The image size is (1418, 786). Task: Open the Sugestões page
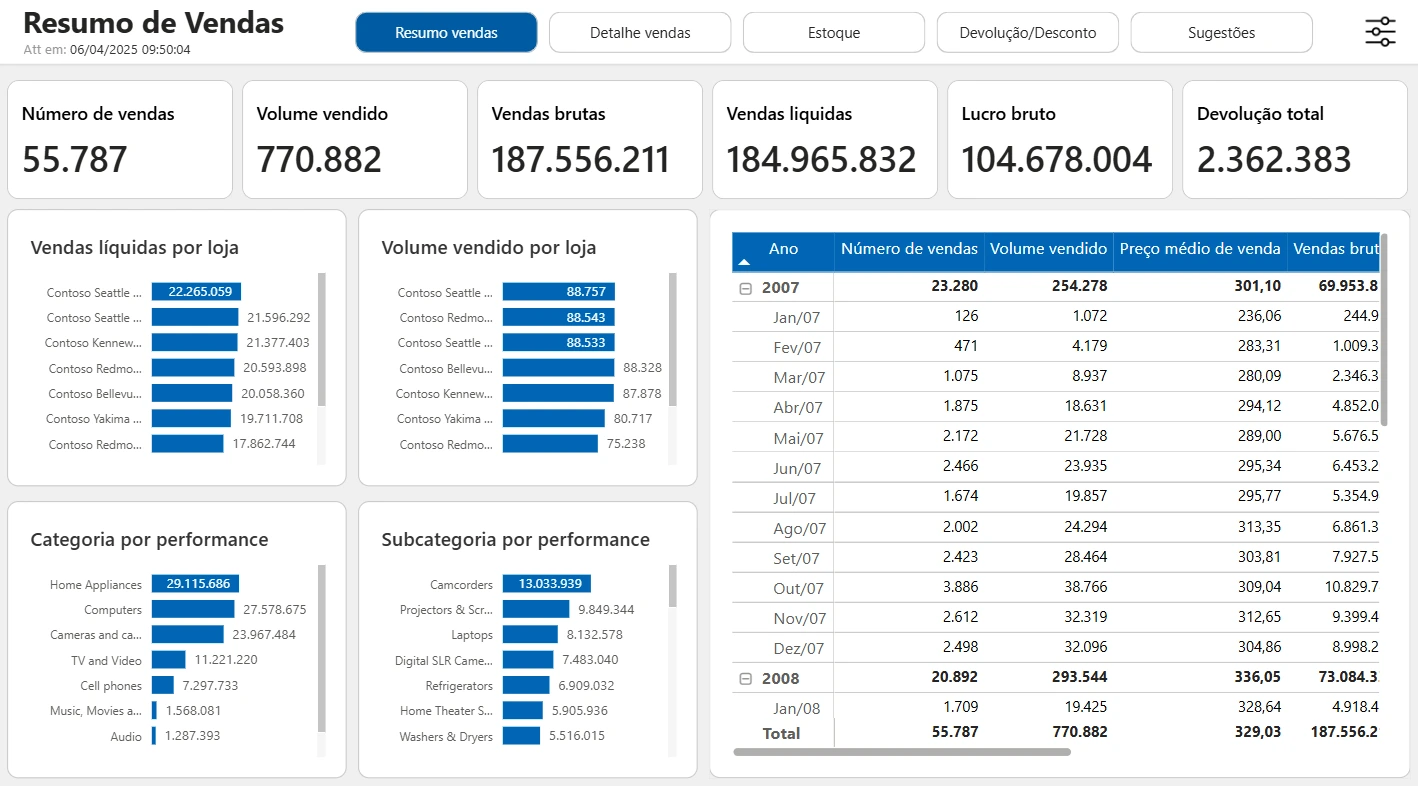tap(1222, 33)
